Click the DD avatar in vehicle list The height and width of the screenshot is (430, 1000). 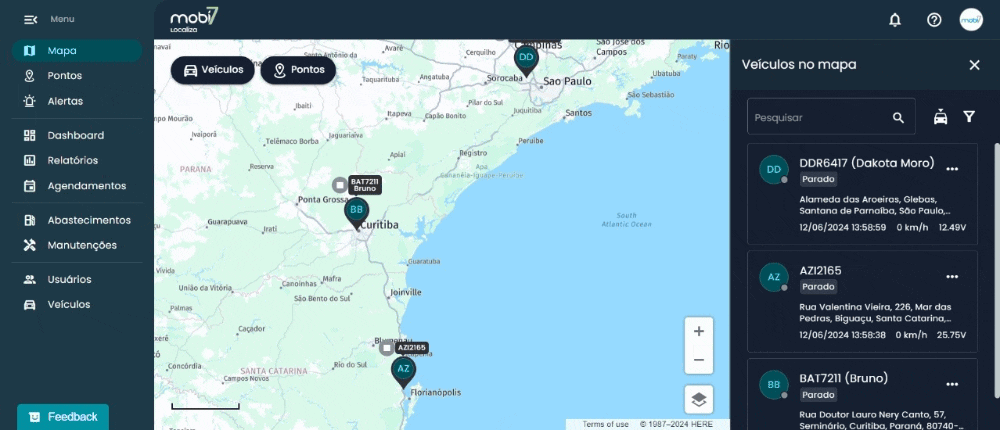[774, 170]
